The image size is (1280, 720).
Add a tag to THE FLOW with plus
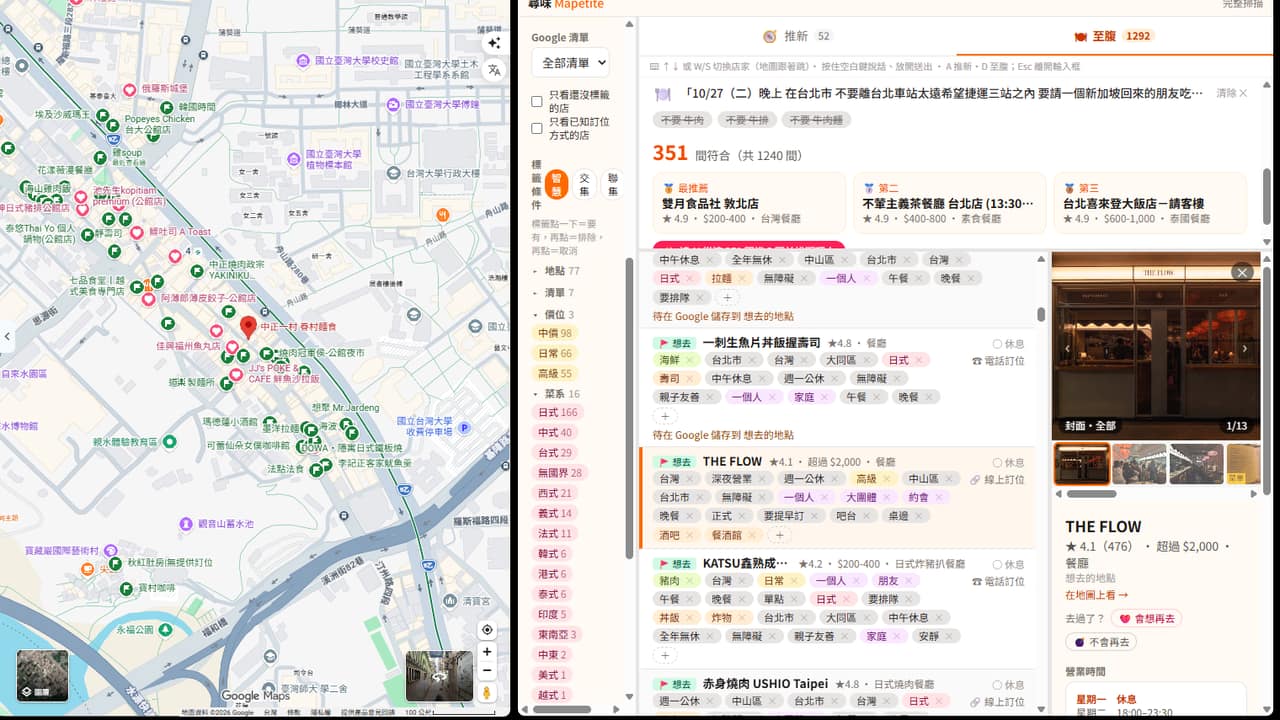[x=779, y=535]
